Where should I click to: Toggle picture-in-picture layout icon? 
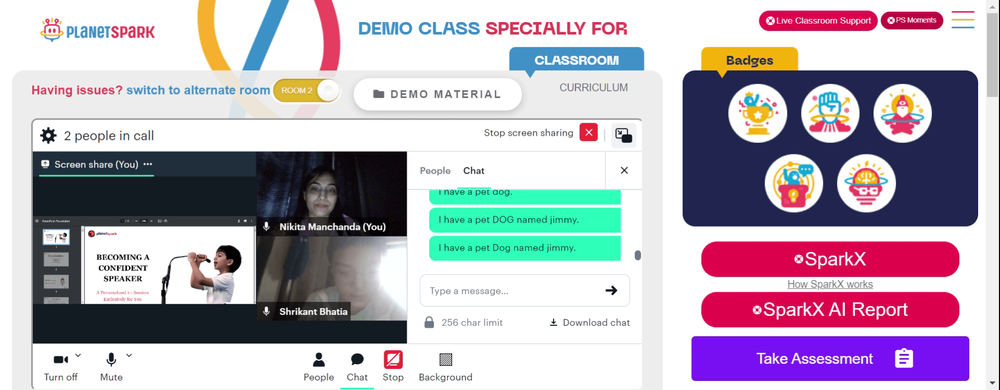pos(623,135)
